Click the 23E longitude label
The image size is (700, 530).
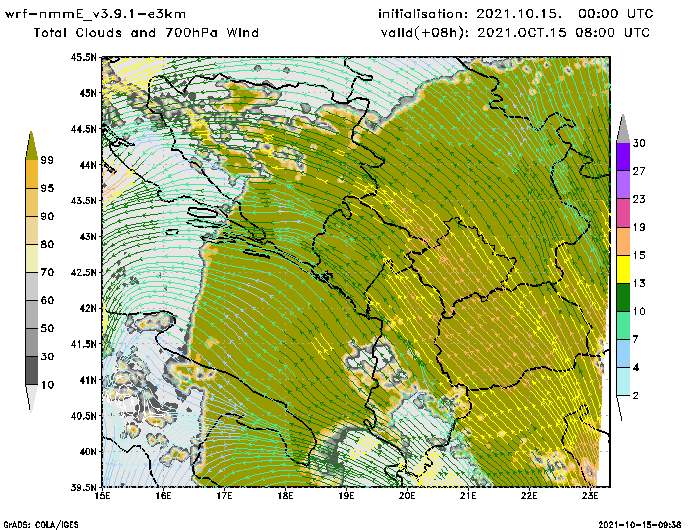(x=590, y=496)
